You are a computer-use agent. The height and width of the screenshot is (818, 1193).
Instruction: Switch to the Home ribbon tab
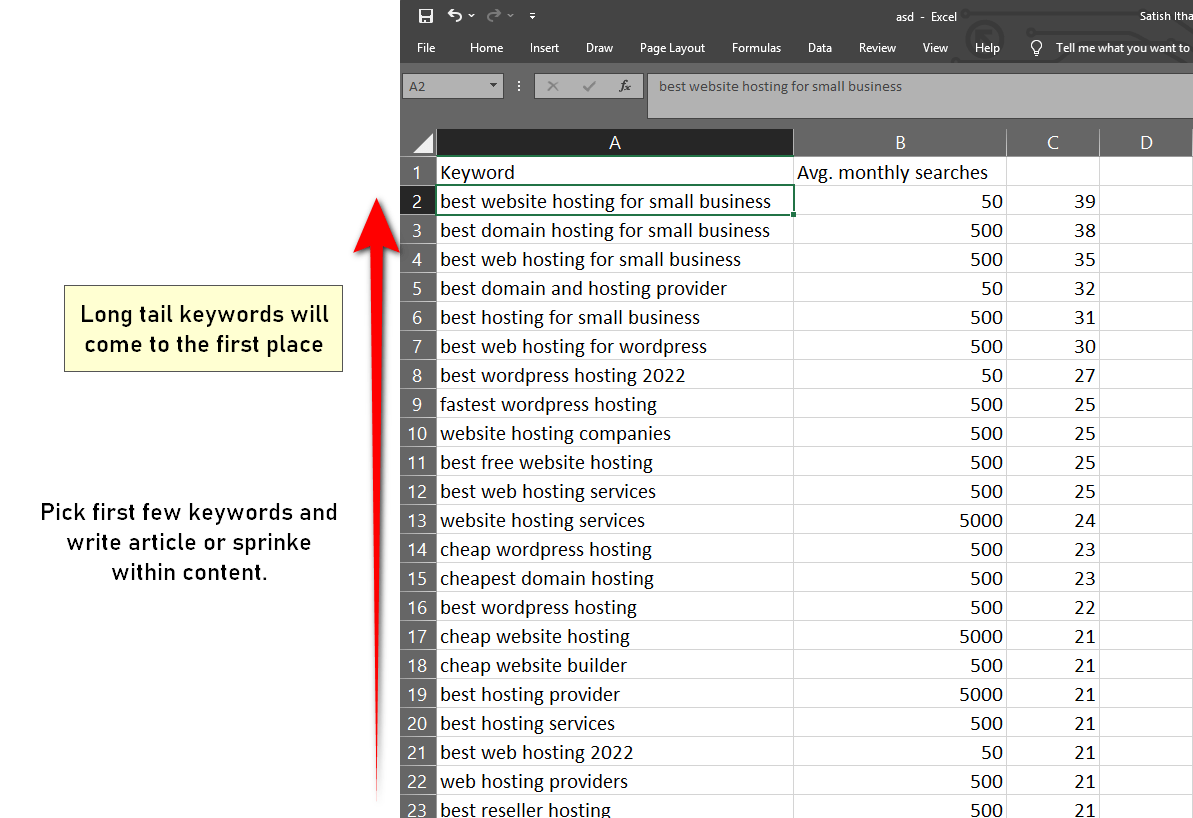pos(486,48)
